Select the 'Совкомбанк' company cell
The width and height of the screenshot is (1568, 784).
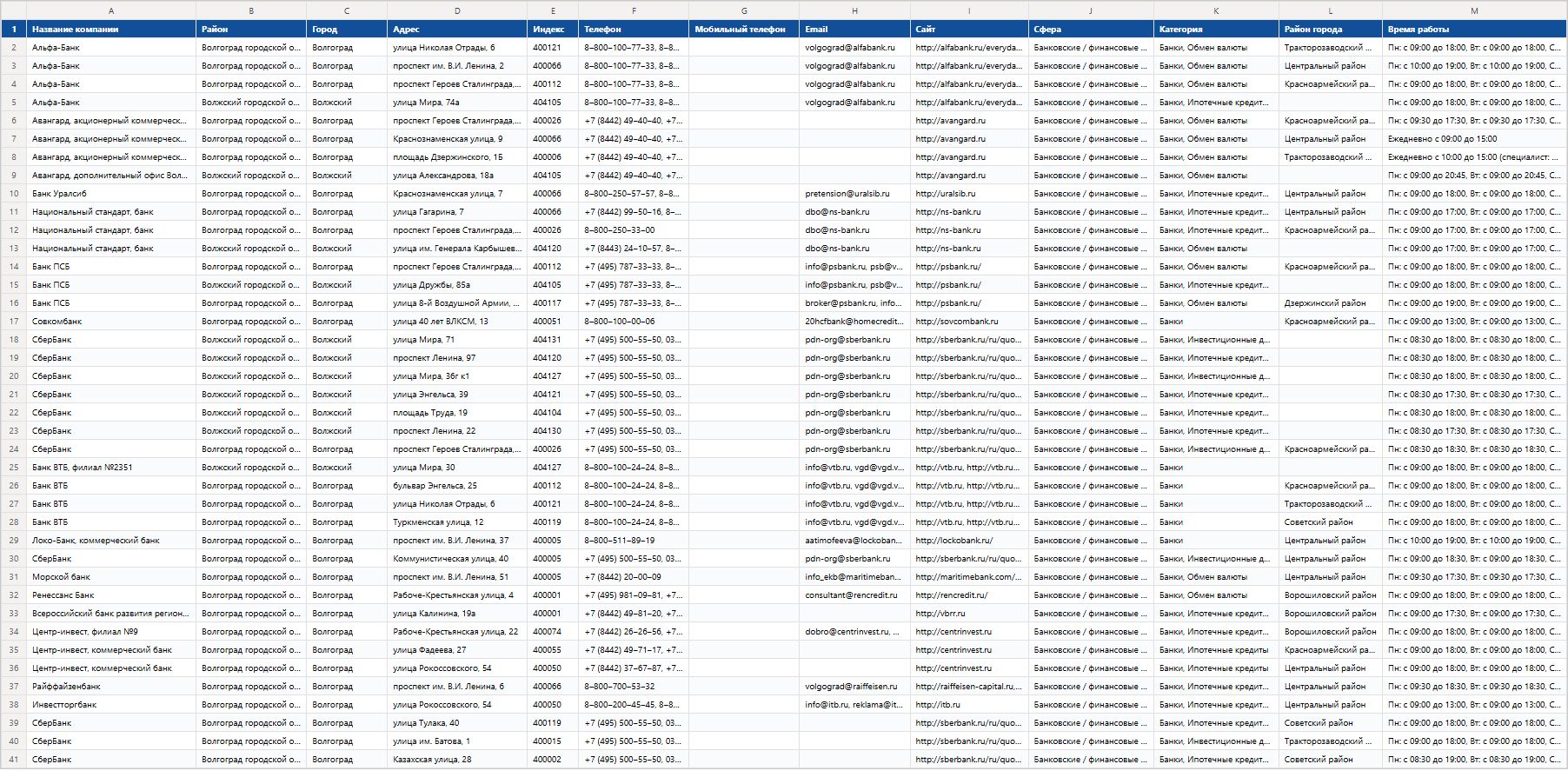[x=111, y=322]
